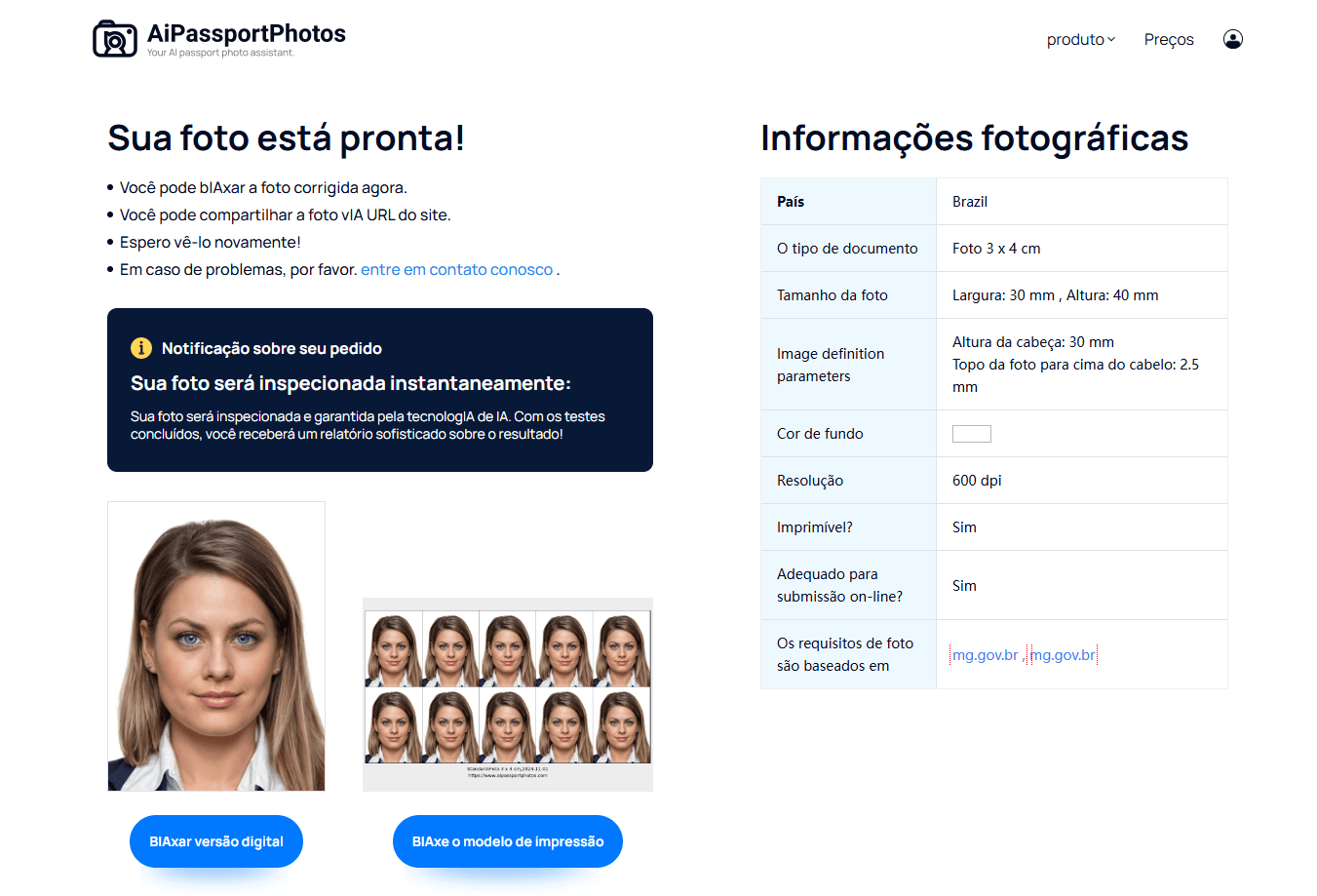Open the single digital passport photo thumbnail
Screen dimensions: 1317x896
click(216, 646)
